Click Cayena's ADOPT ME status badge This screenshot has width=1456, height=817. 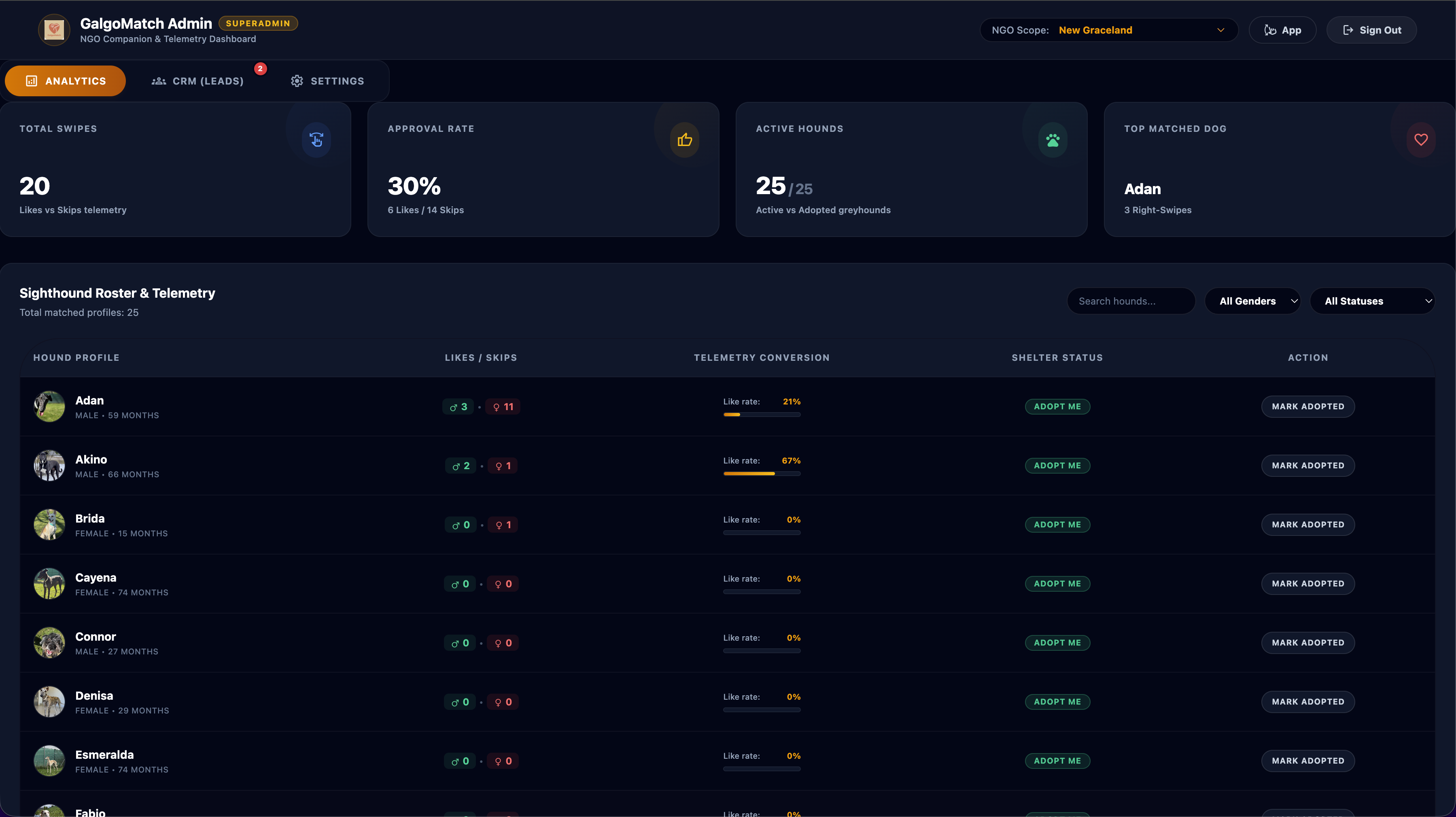pyautogui.click(x=1057, y=584)
